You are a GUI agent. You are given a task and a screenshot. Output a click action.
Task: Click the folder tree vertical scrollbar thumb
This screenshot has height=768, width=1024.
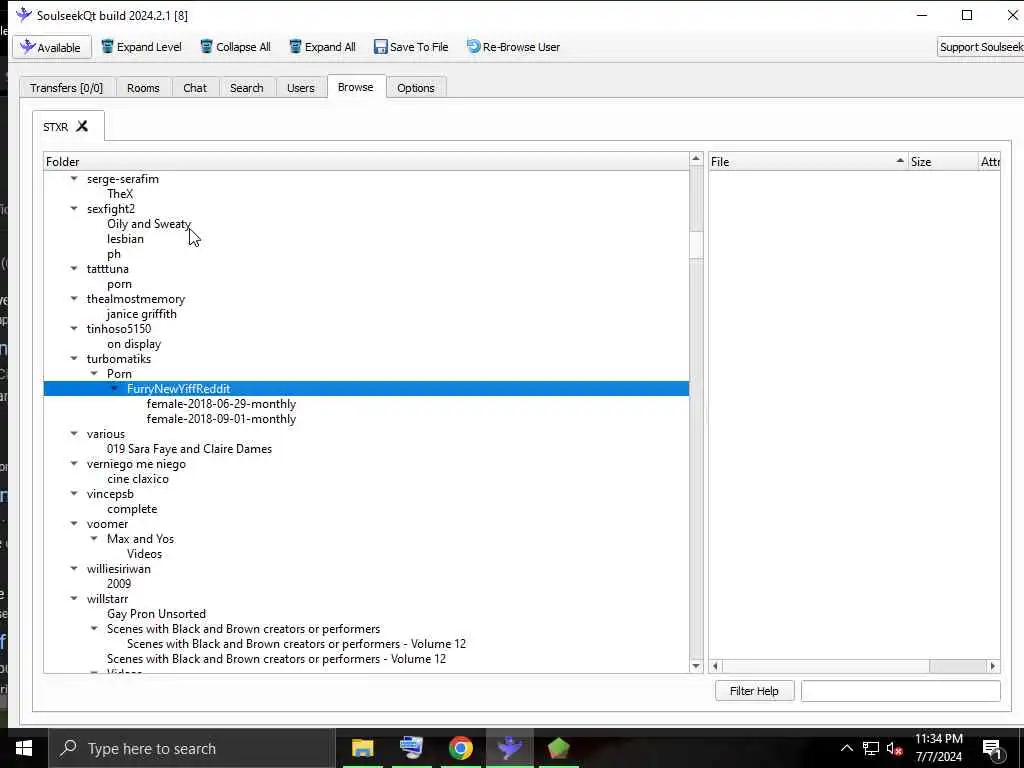tap(696, 244)
